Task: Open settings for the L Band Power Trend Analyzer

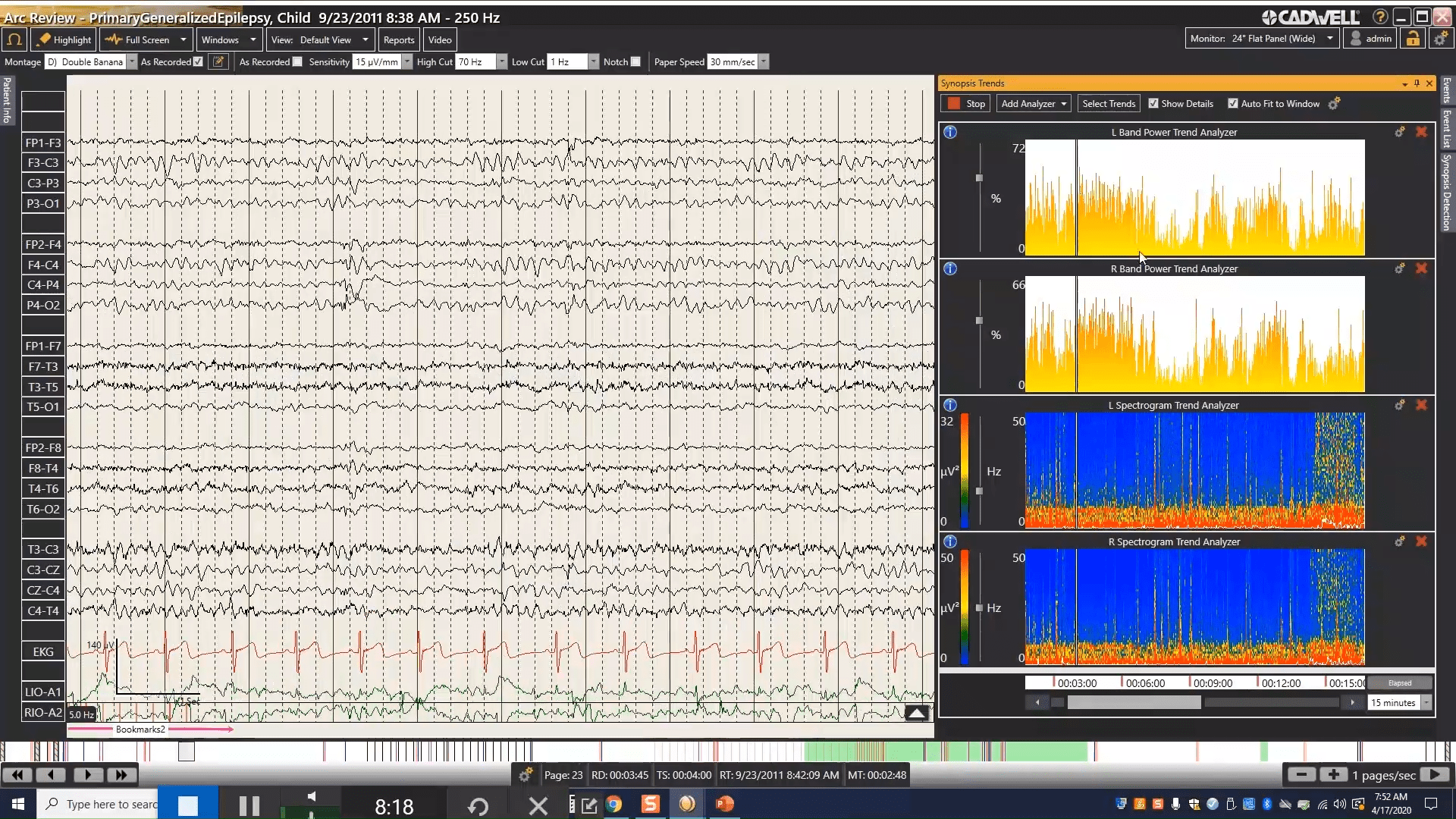Action: 1399,131
